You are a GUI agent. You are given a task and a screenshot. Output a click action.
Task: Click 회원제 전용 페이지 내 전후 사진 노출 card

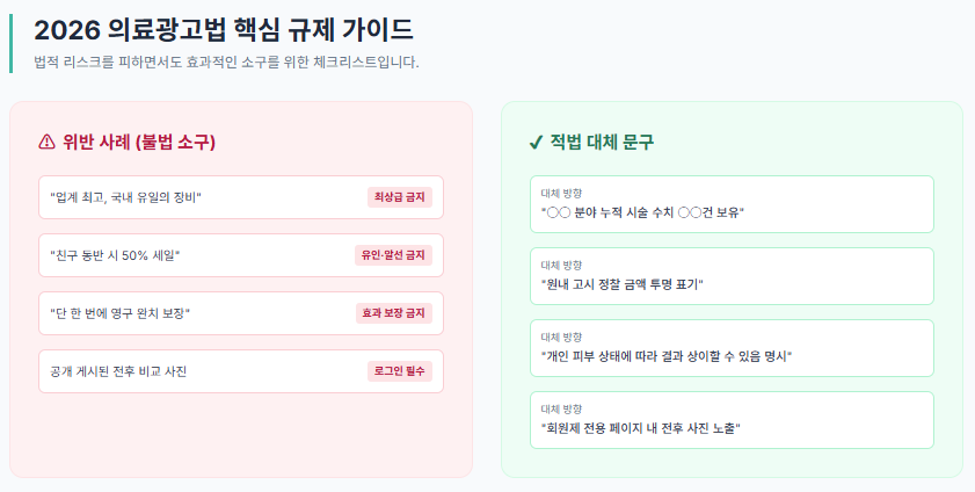point(732,420)
